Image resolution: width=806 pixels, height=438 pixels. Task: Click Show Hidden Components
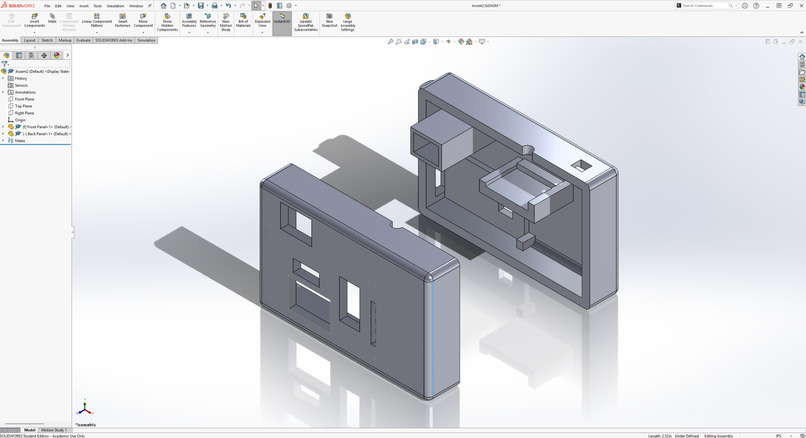(167, 23)
